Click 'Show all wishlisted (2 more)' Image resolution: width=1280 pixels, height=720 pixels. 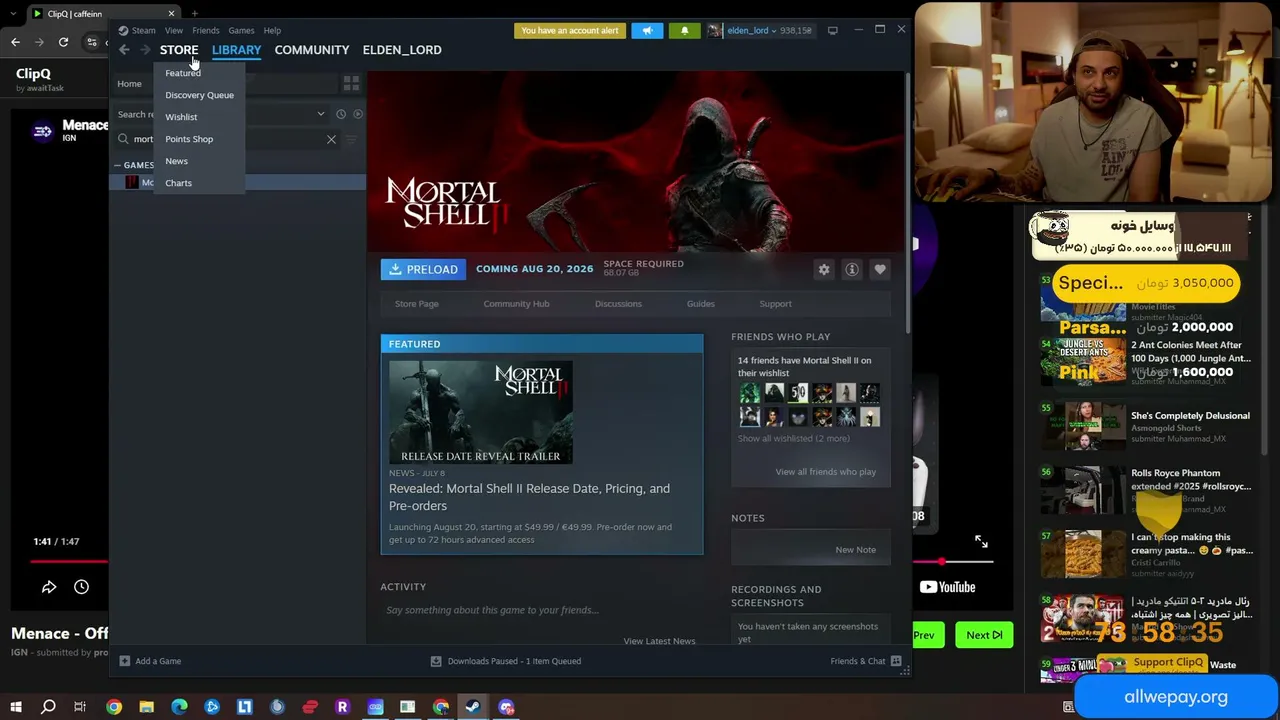[x=794, y=438]
